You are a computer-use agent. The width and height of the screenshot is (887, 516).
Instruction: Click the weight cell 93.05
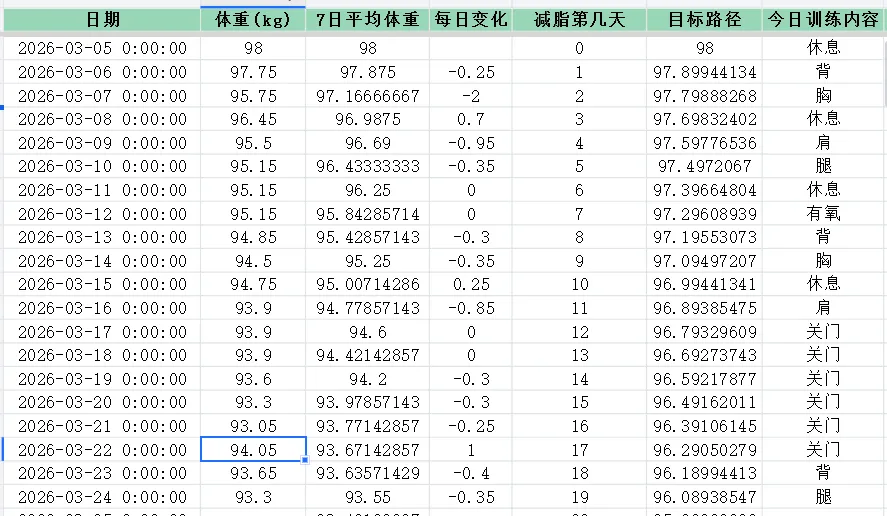[253, 425]
